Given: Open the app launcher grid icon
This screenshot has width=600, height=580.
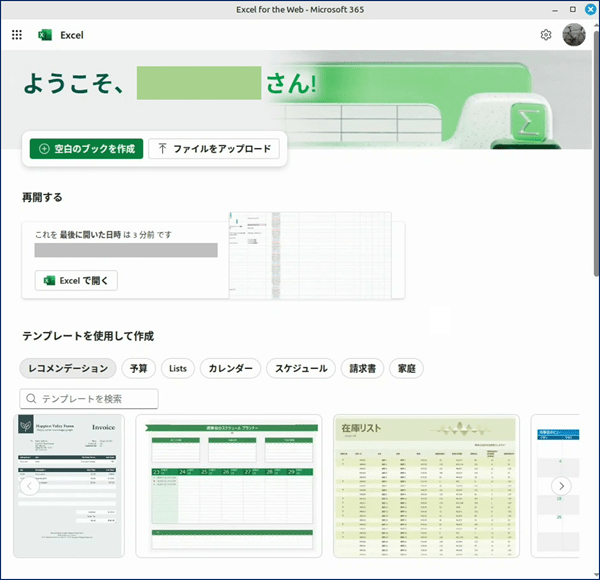Looking at the screenshot, I should coord(17,35).
